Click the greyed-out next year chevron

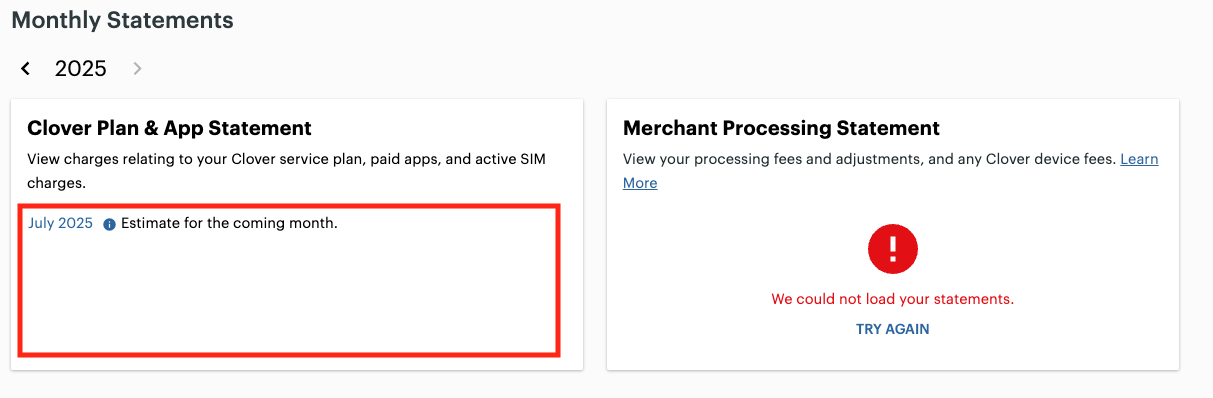(x=137, y=68)
